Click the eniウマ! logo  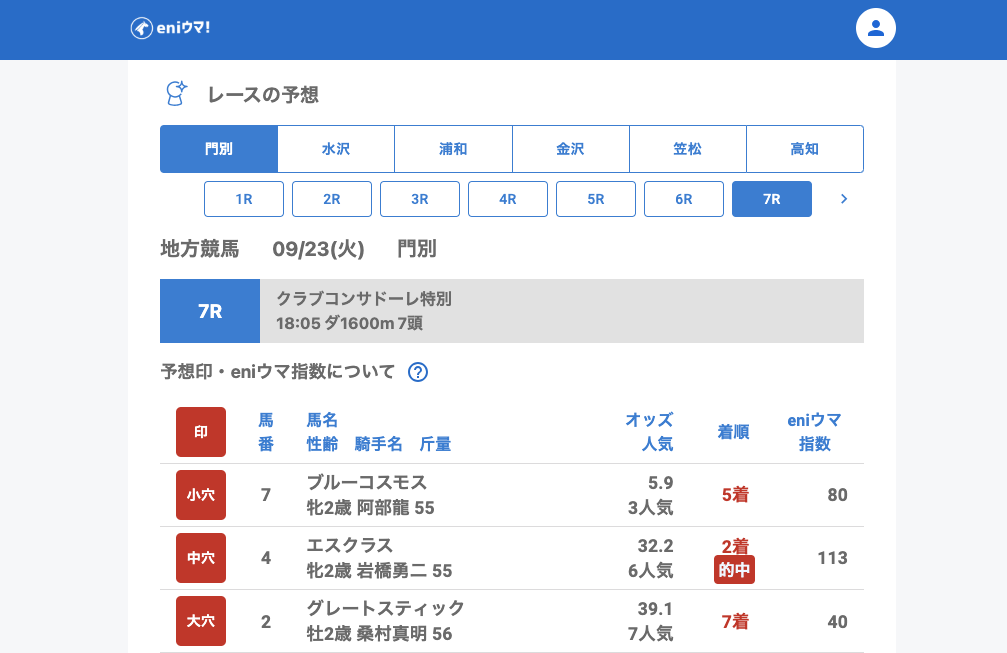[x=170, y=28]
